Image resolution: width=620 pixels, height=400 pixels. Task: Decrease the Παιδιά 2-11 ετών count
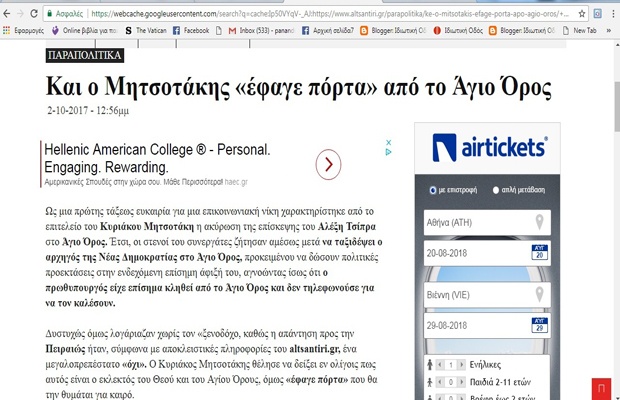[x=440, y=382]
